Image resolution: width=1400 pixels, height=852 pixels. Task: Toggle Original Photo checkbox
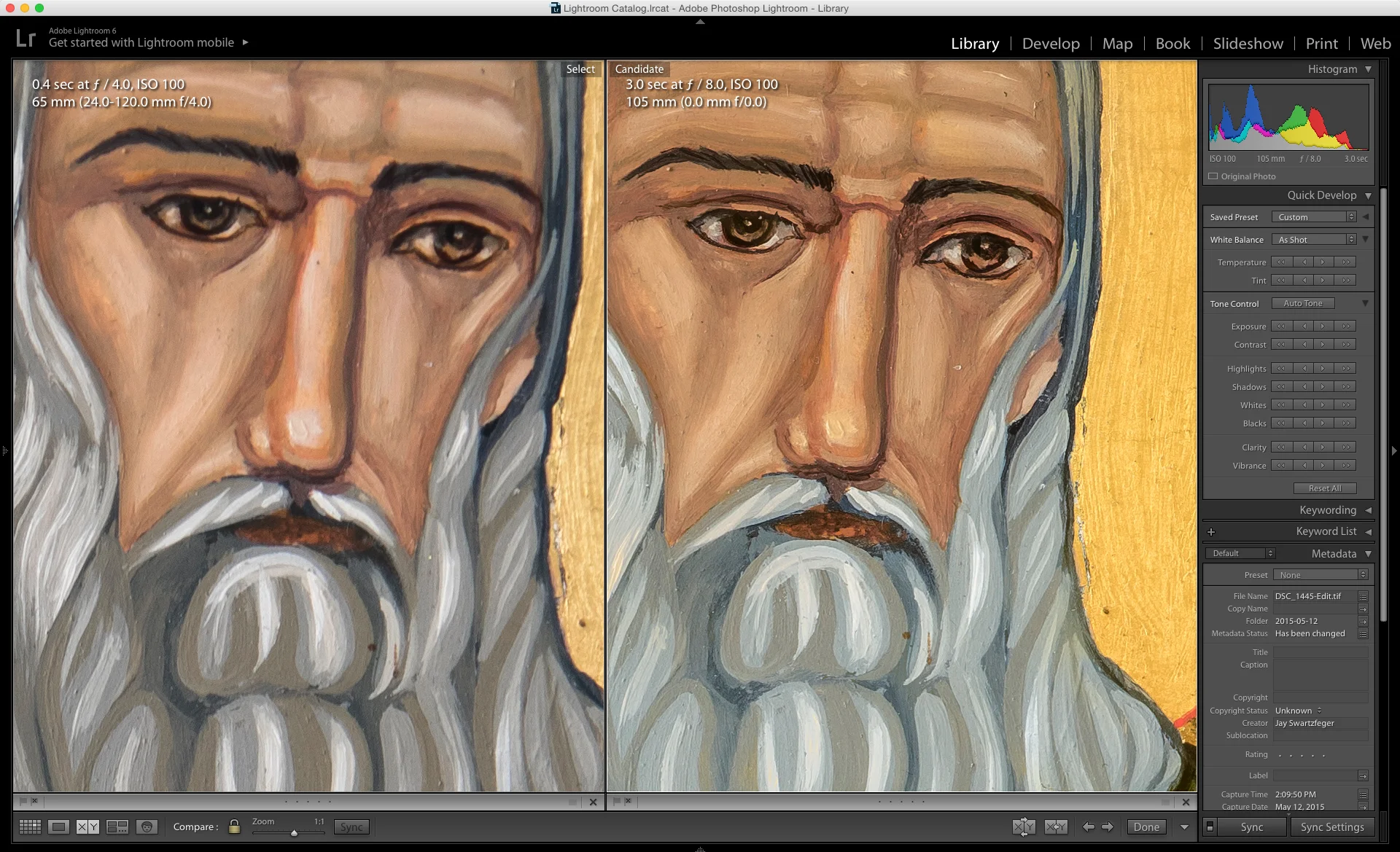click(x=1213, y=176)
